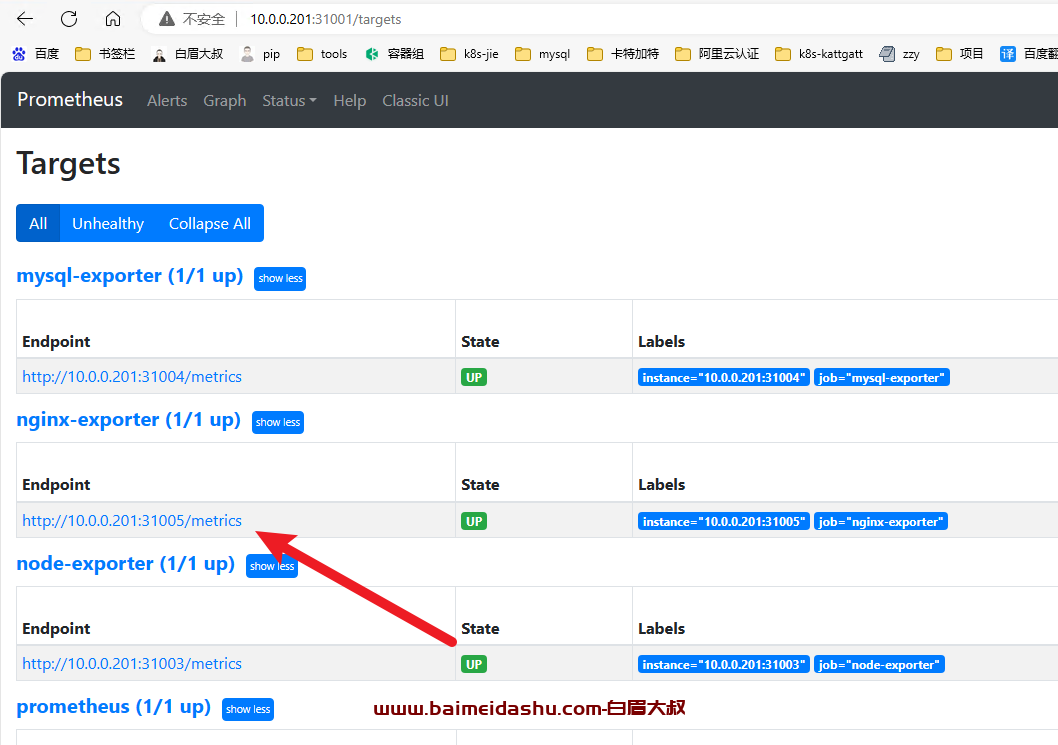Open the pip bookmark
Screen dimensions: 1058x745
[260, 54]
